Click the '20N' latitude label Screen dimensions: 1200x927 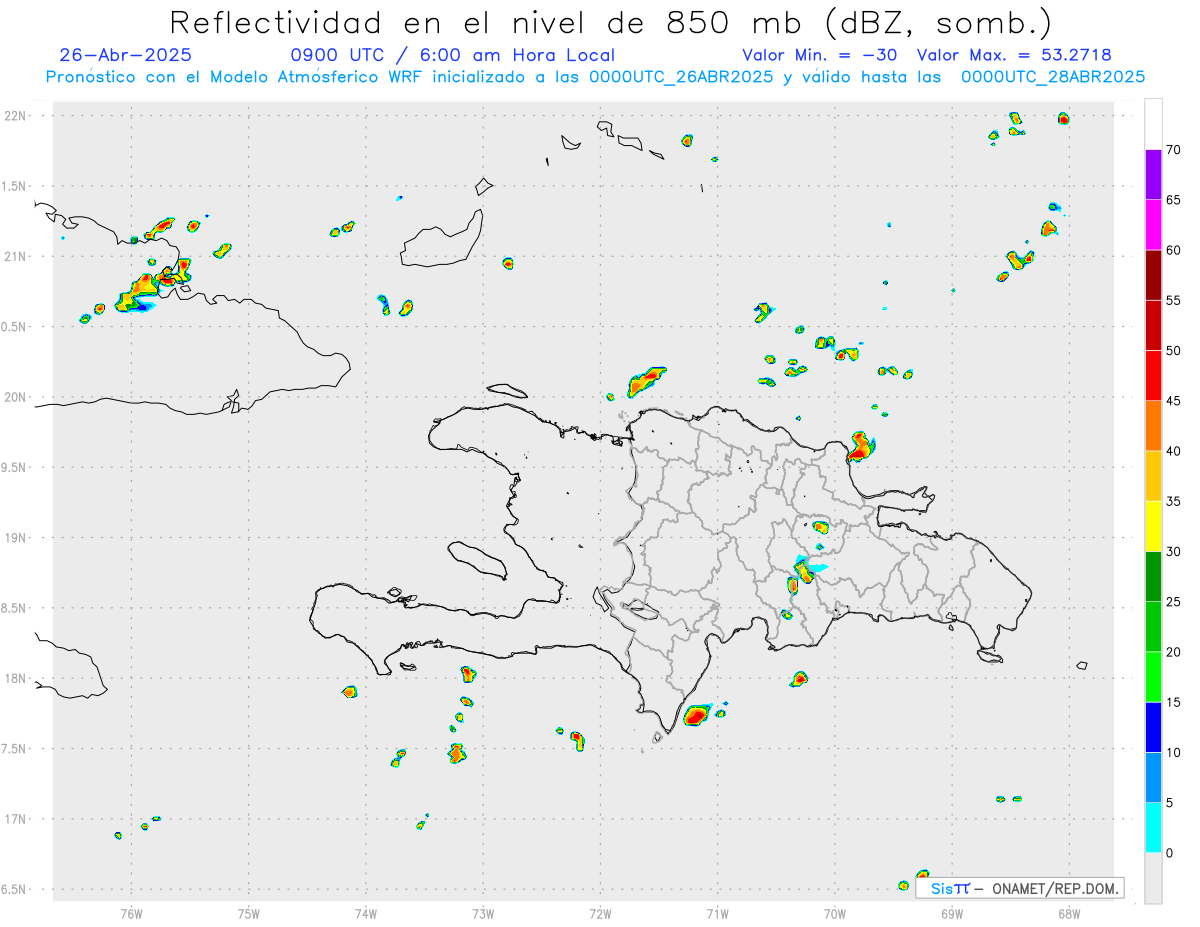click(x=17, y=397)
